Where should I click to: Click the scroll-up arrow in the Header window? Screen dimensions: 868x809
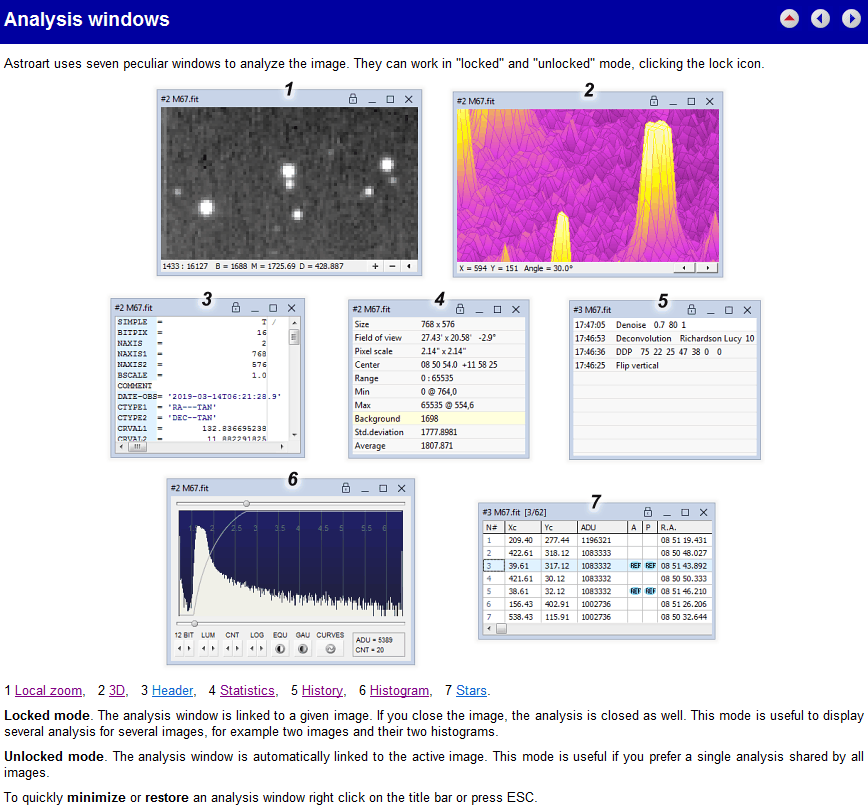tap(294, 322)
